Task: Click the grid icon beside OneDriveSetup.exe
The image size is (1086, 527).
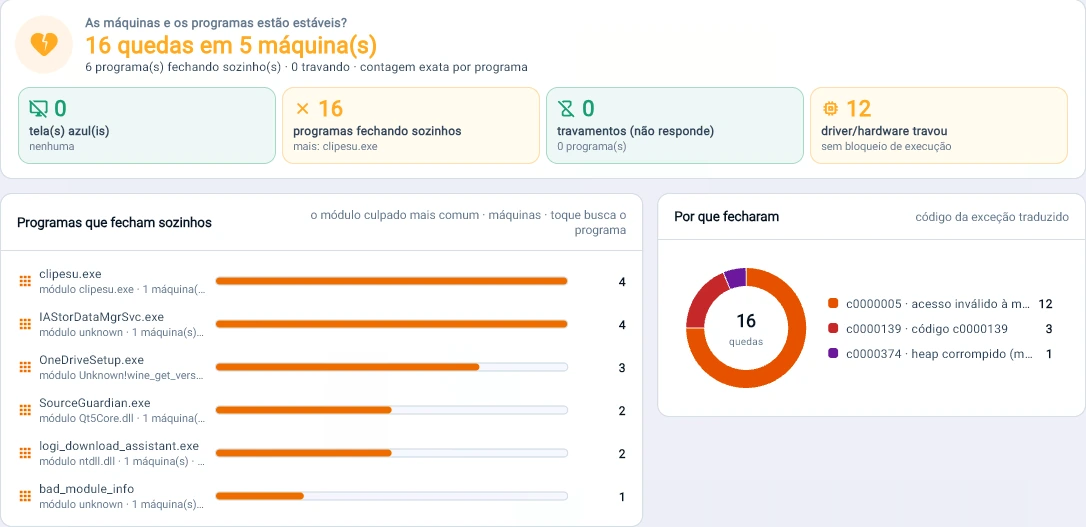Action: click(25, 367)
